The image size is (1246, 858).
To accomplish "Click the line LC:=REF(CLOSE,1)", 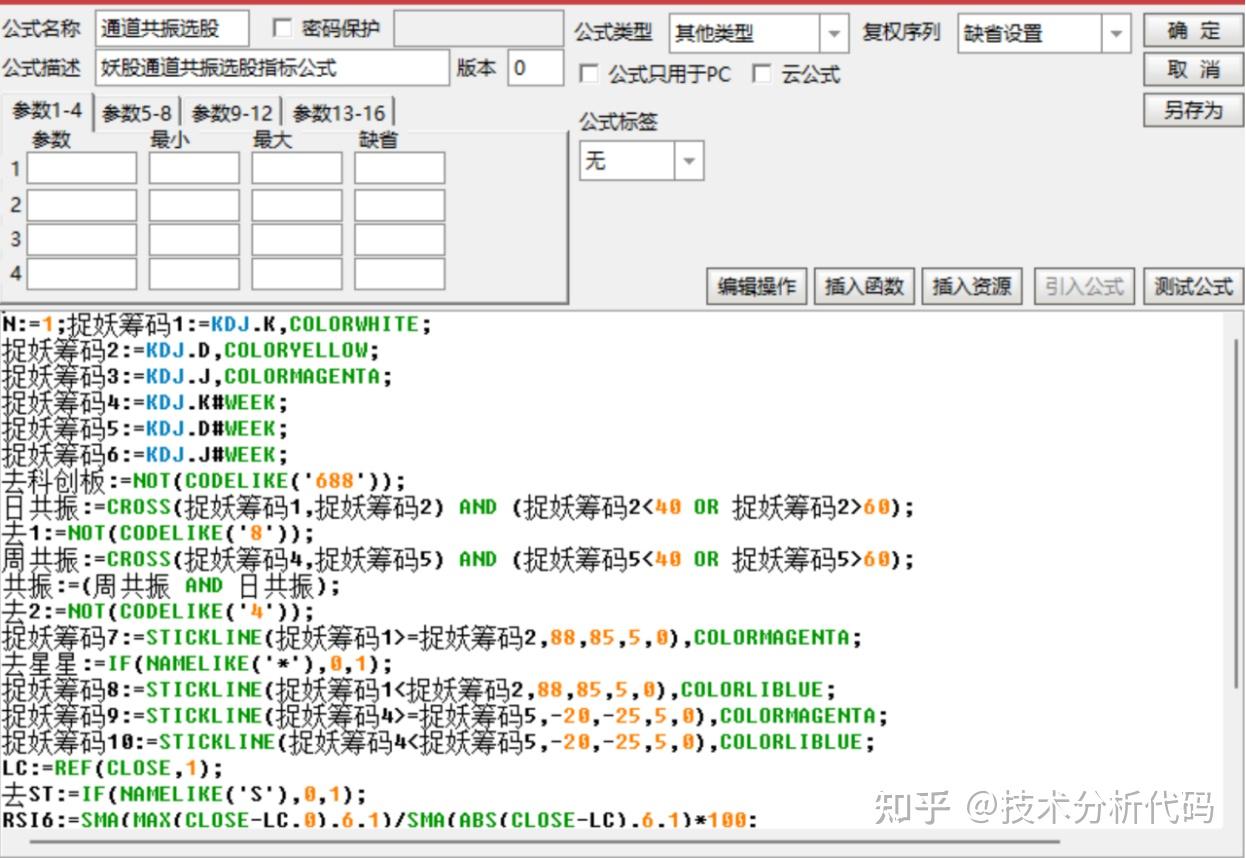I will click(x=113, y=768).
